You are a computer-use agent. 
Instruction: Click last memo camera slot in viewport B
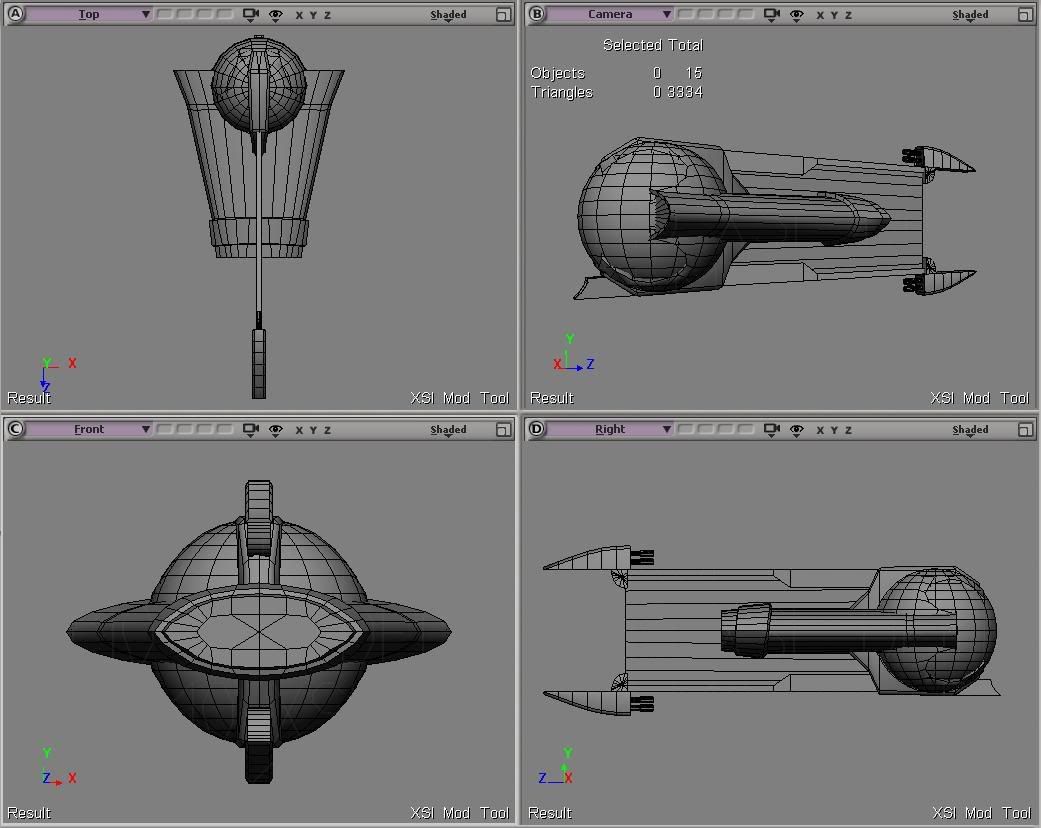pos(746,14)
